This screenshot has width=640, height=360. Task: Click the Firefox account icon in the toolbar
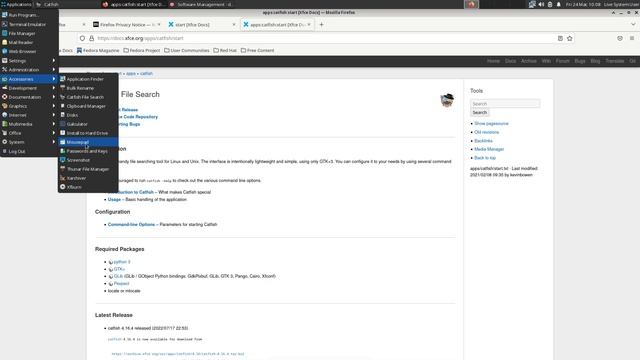(620, 38)
